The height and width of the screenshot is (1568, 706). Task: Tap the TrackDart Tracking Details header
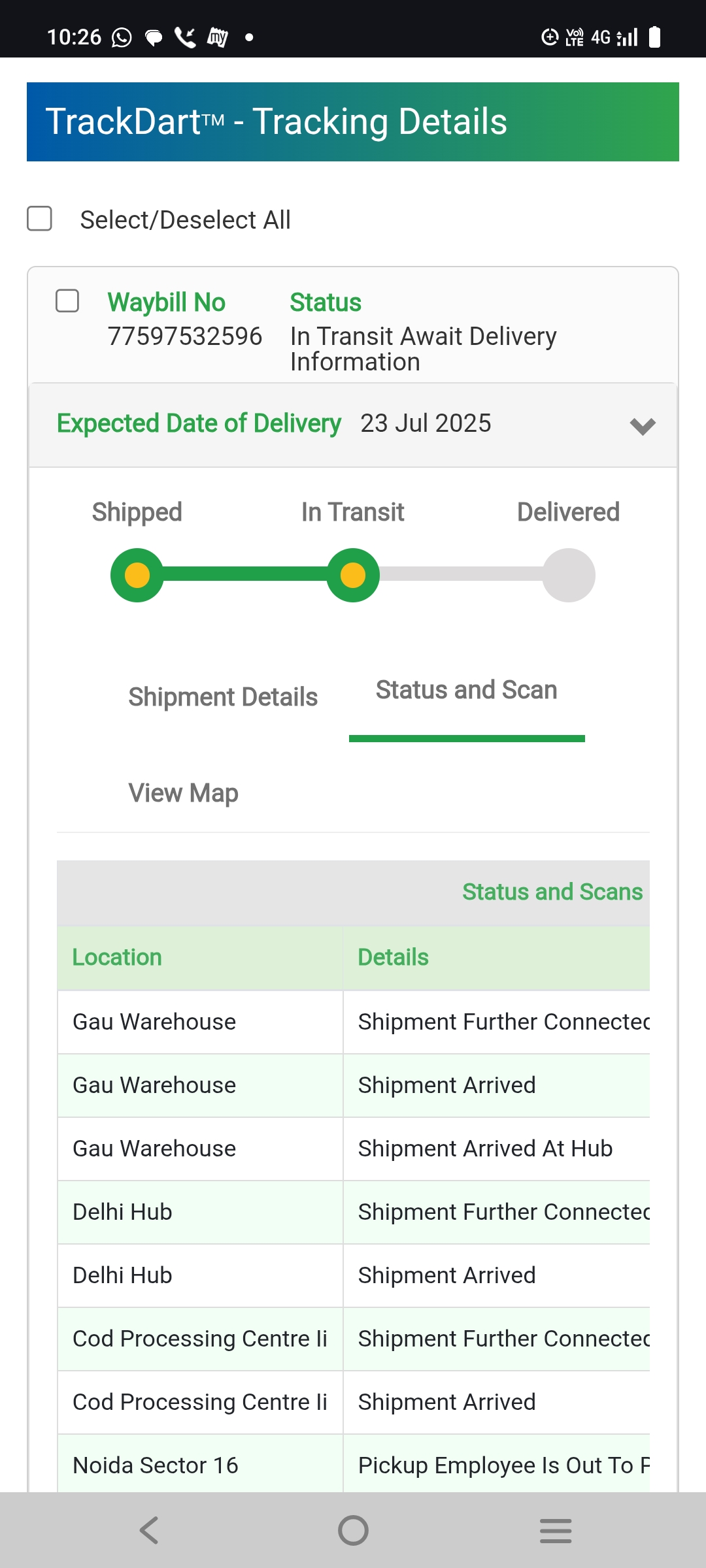coord(353,122)
